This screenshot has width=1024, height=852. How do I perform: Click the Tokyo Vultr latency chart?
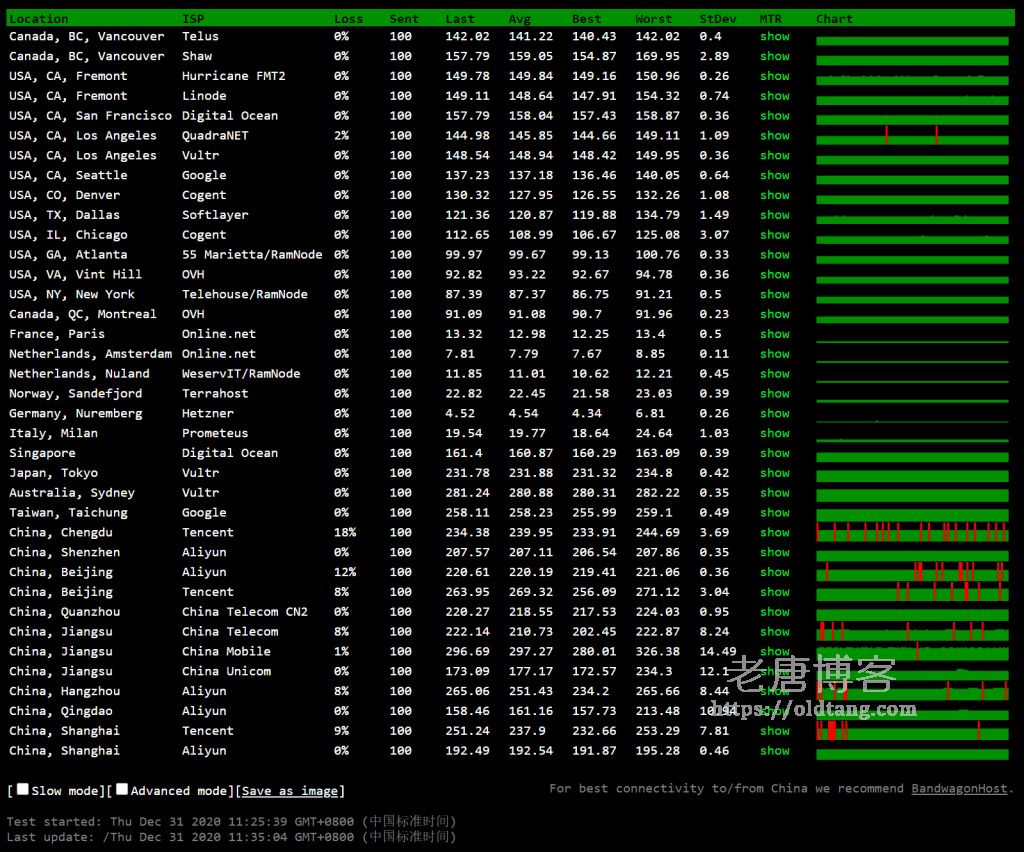pyautogui.click(x=912, y=473)
